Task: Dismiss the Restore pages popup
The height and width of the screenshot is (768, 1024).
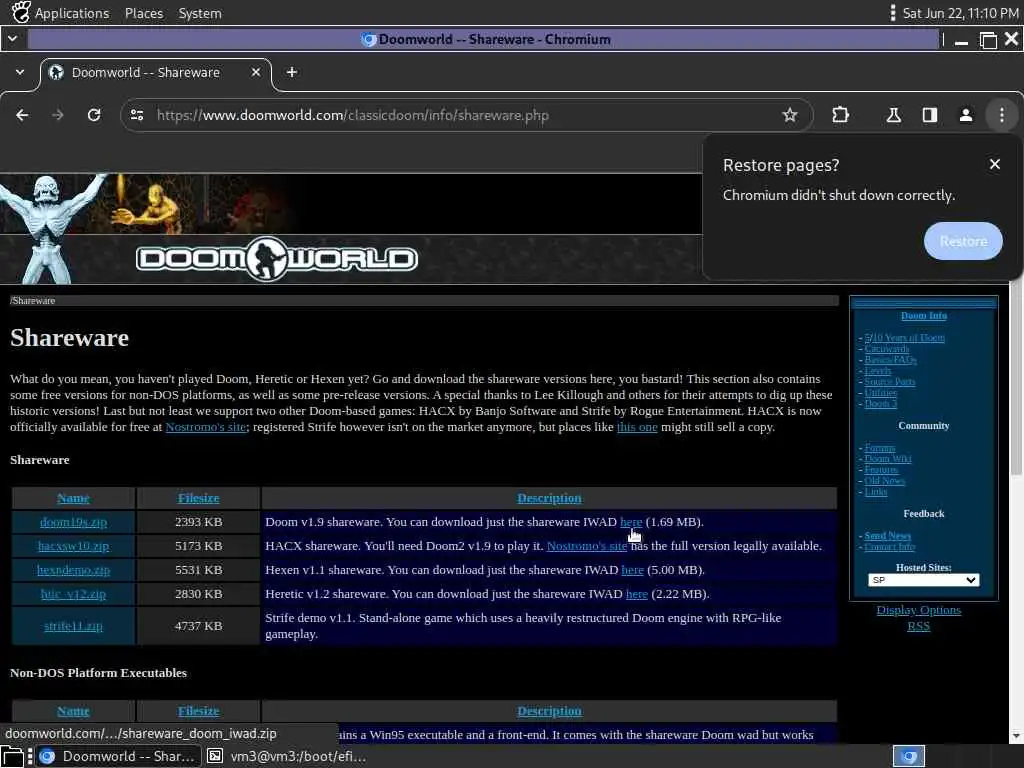Action: pyautogui.click(x=994, y=164)
